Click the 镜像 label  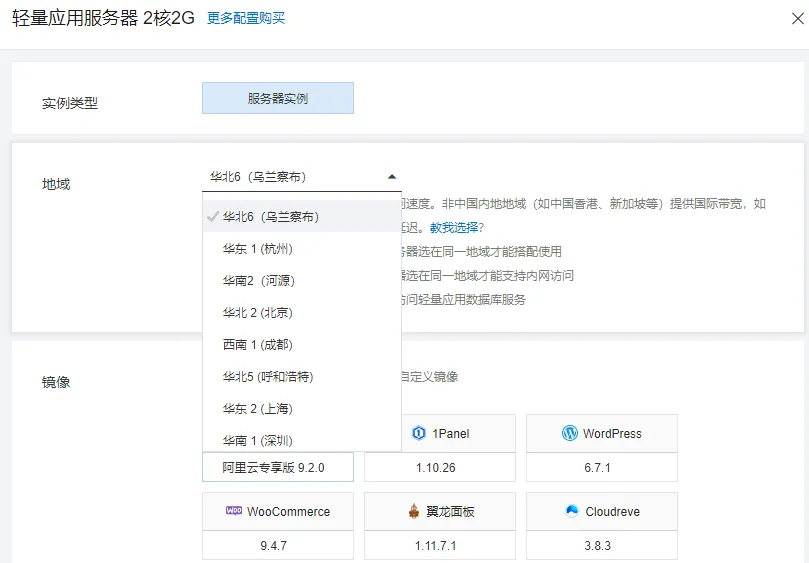coord(56,382)
